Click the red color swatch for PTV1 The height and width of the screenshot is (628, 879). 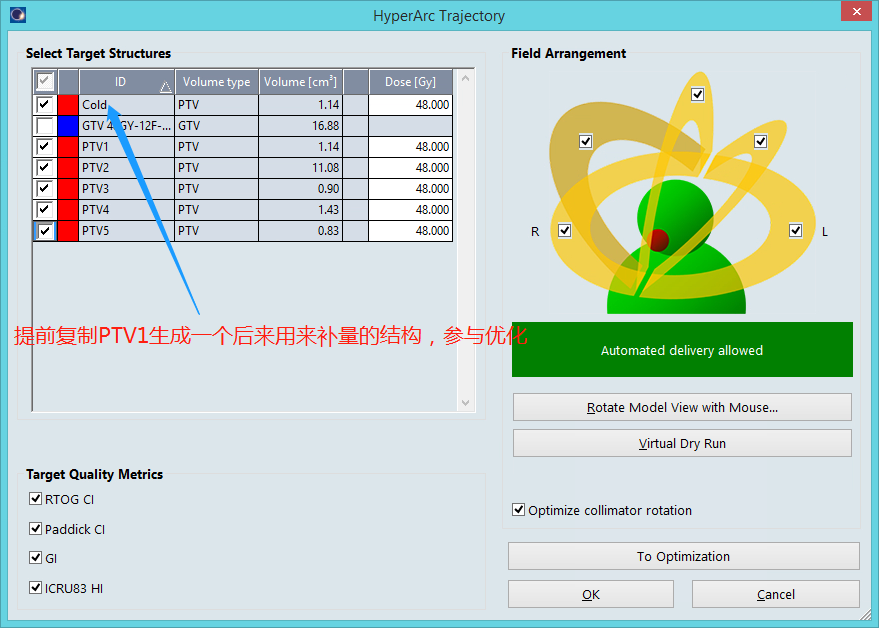[68, 147]
